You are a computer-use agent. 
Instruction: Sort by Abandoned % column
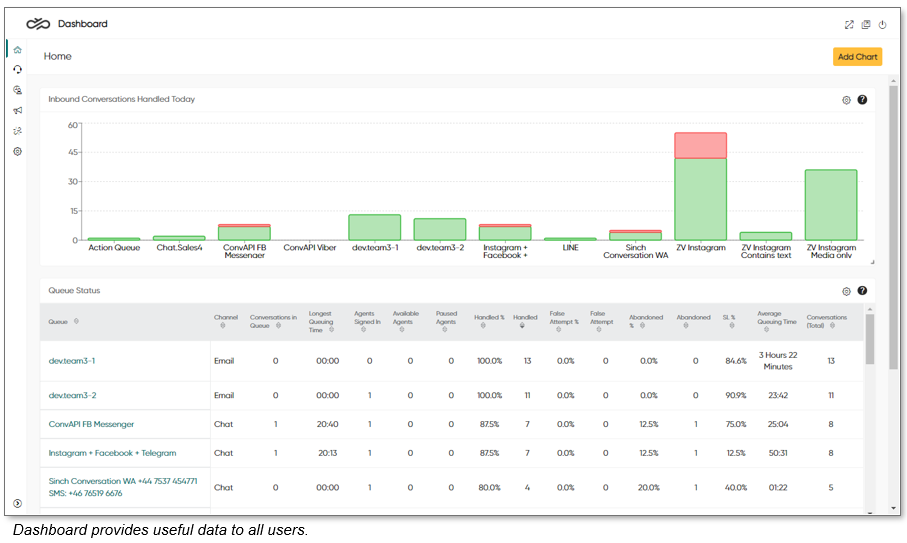642,326
